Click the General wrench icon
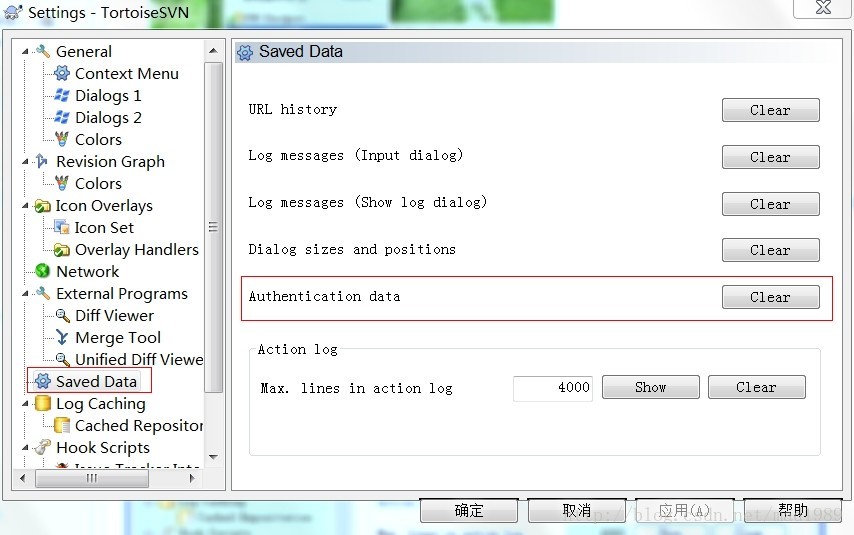The height and width of the screenshot is (535, 854). [42, 51]
